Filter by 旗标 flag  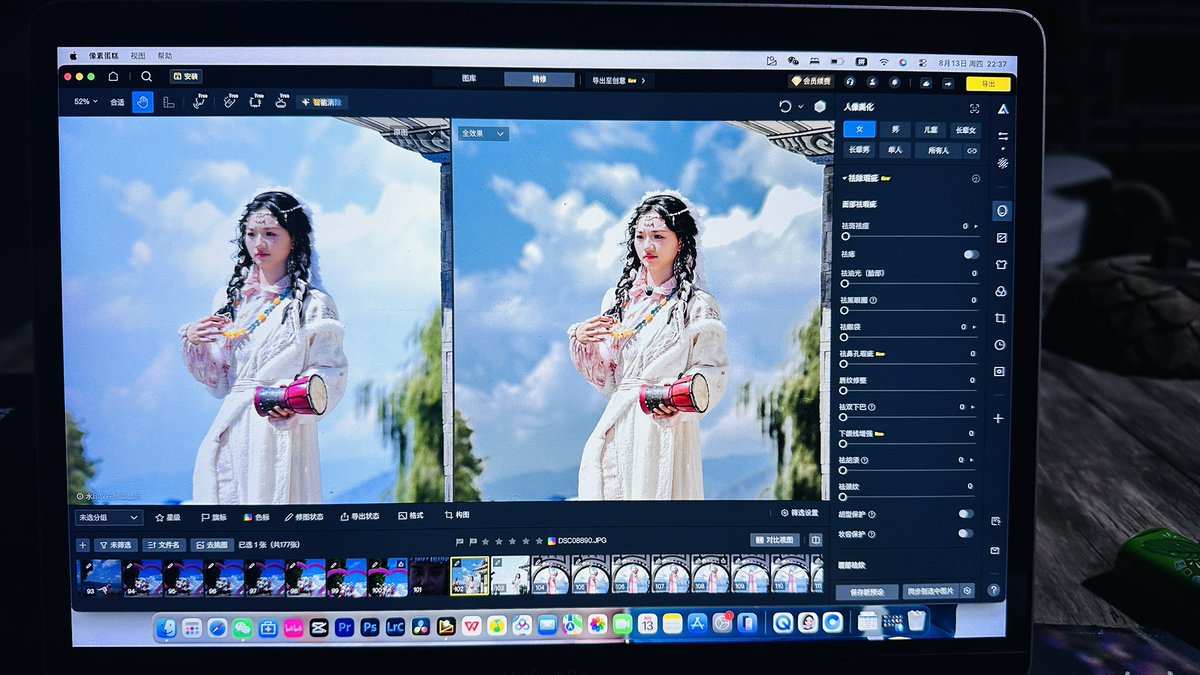pyautogui.click(x=214, y=517)
